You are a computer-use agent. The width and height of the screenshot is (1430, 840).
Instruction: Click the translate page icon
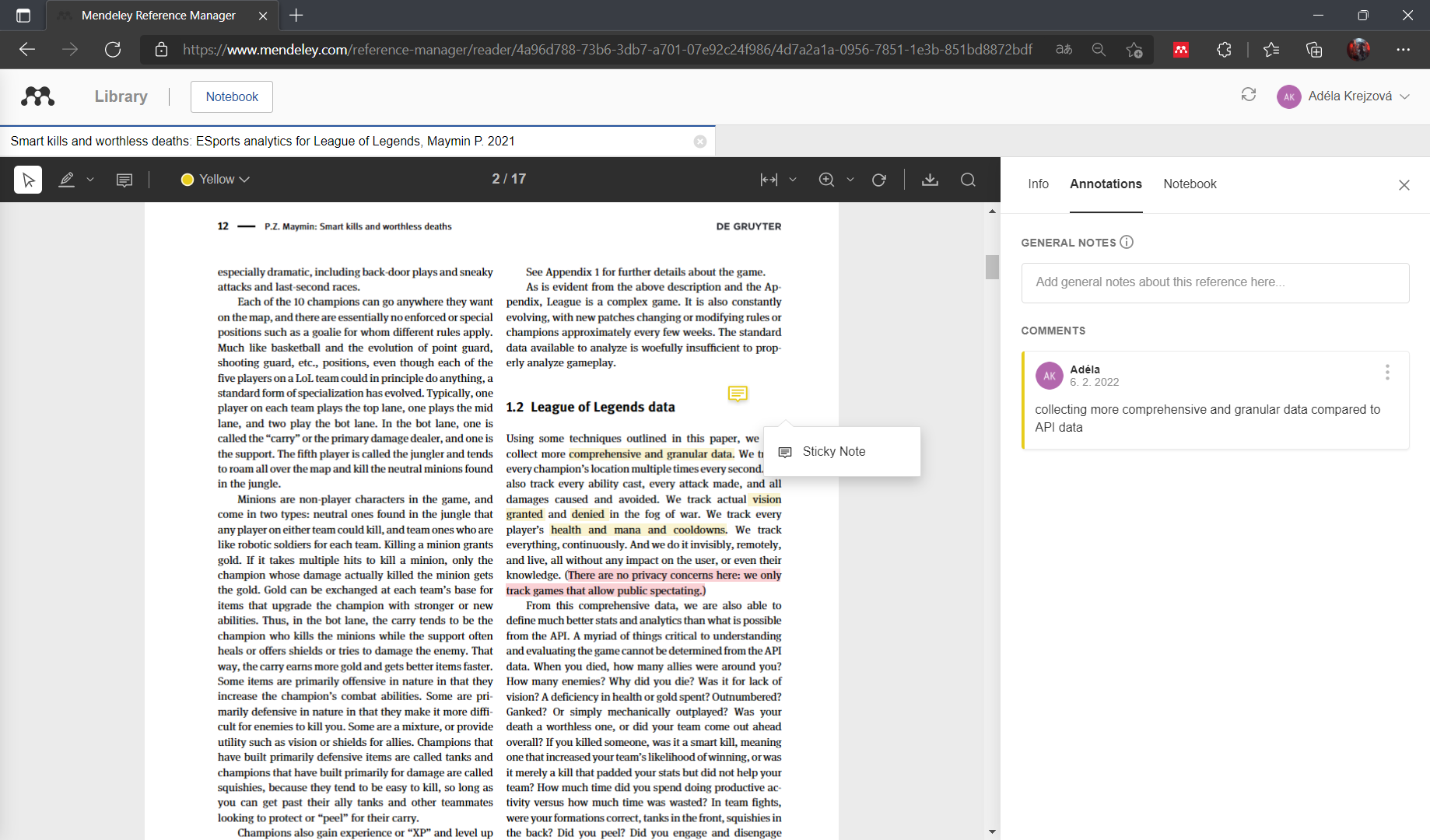pyautogui.click(x=1064, y=50)
